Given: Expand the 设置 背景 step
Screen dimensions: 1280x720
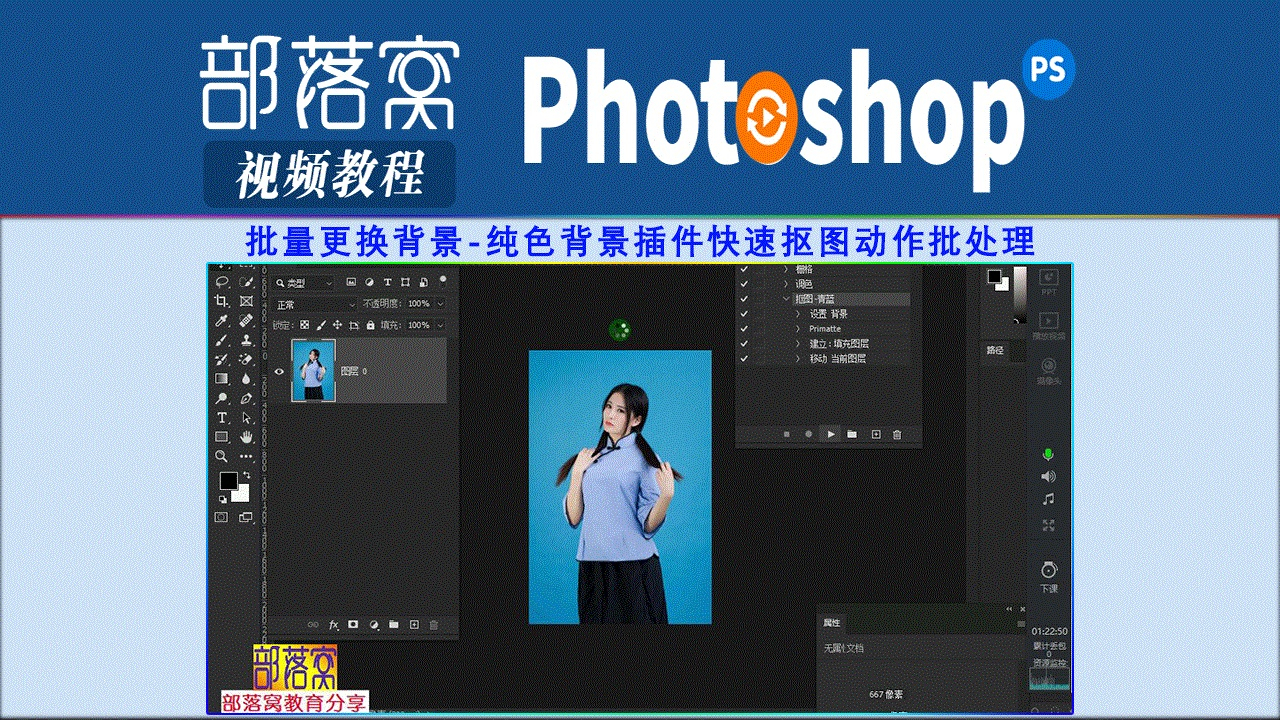Looking at the screenshot, I should (x=798, y=314).
